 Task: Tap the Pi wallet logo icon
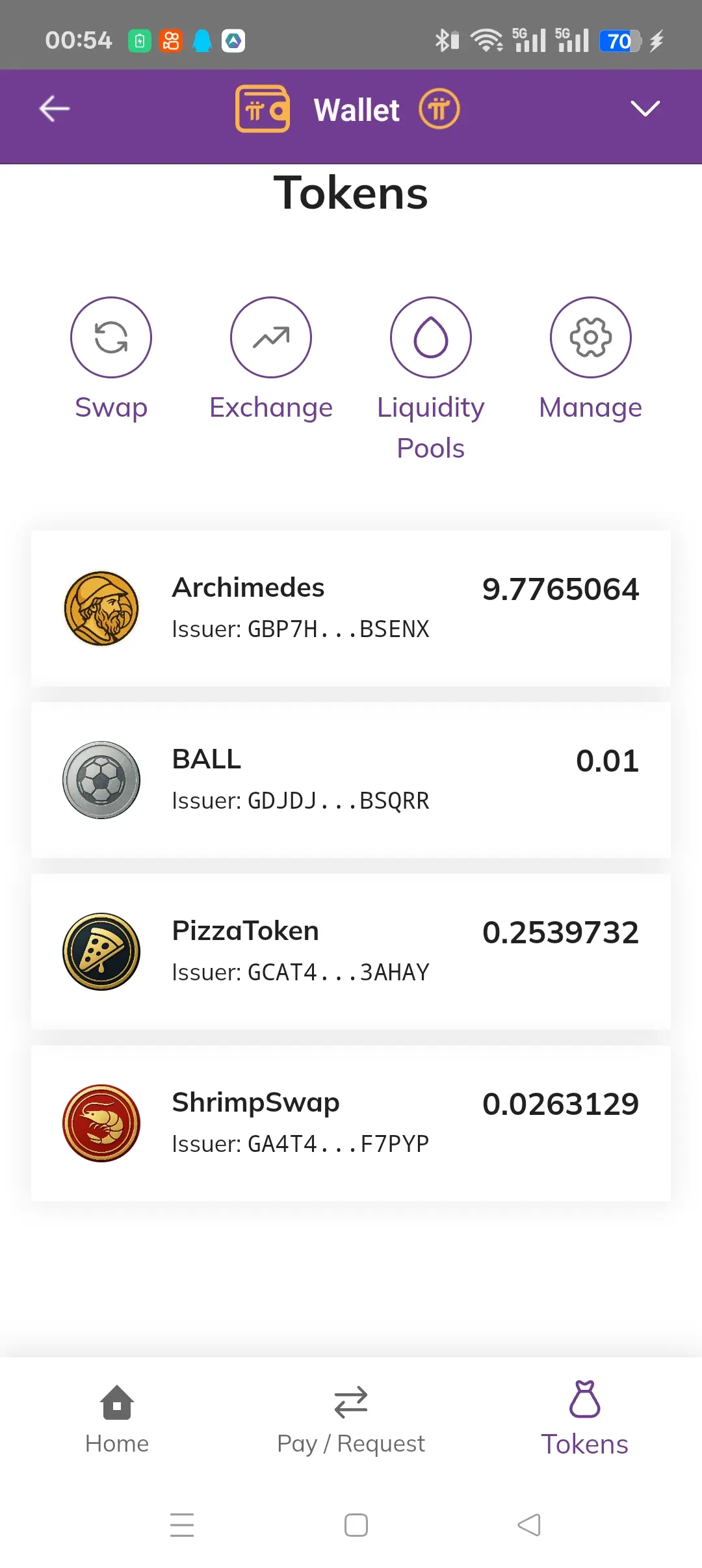click(263, 109)
